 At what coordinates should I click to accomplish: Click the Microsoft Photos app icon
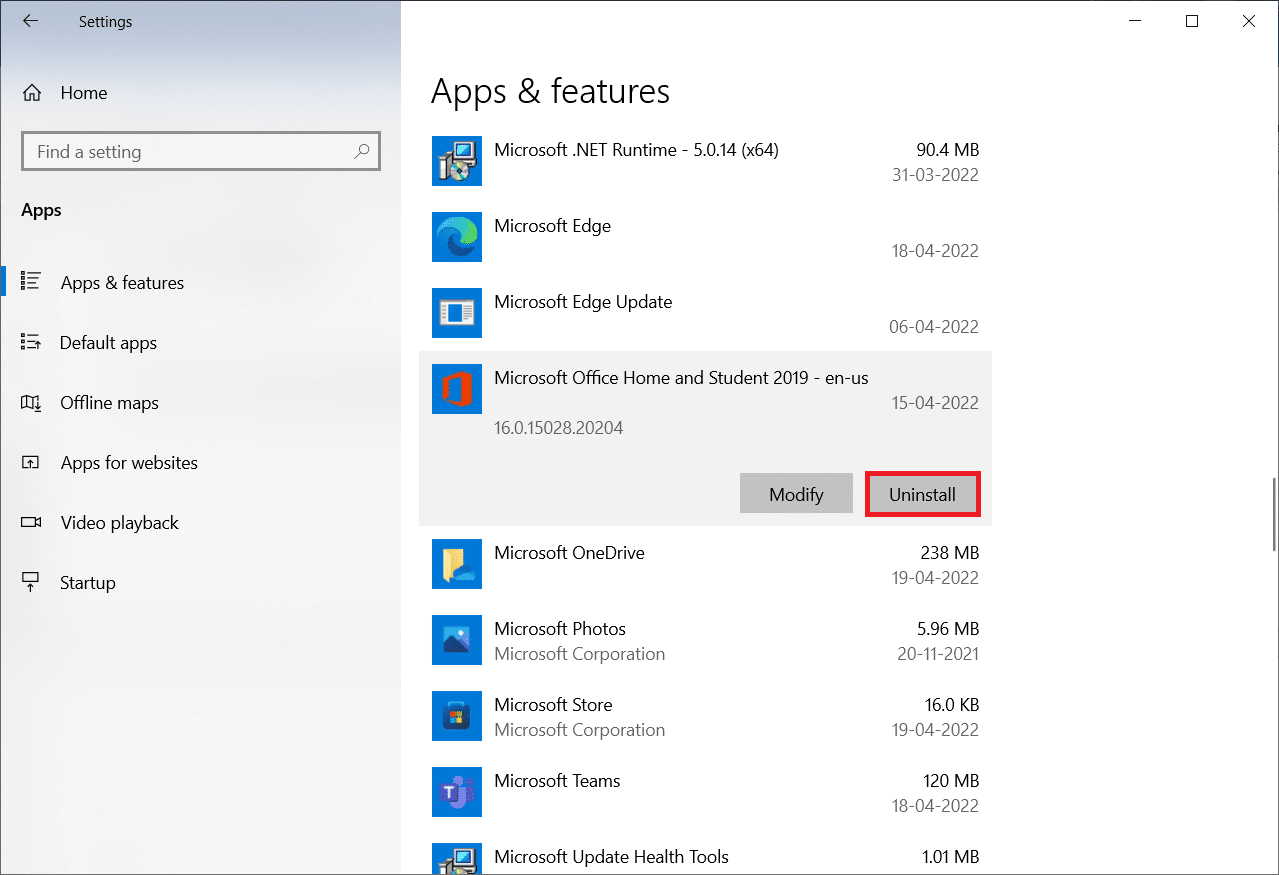457,641
